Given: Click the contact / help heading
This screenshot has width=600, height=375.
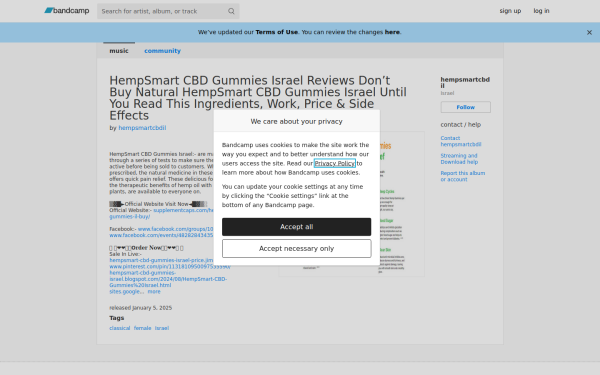Looking at the screenshot, I should tap(461, 125).
